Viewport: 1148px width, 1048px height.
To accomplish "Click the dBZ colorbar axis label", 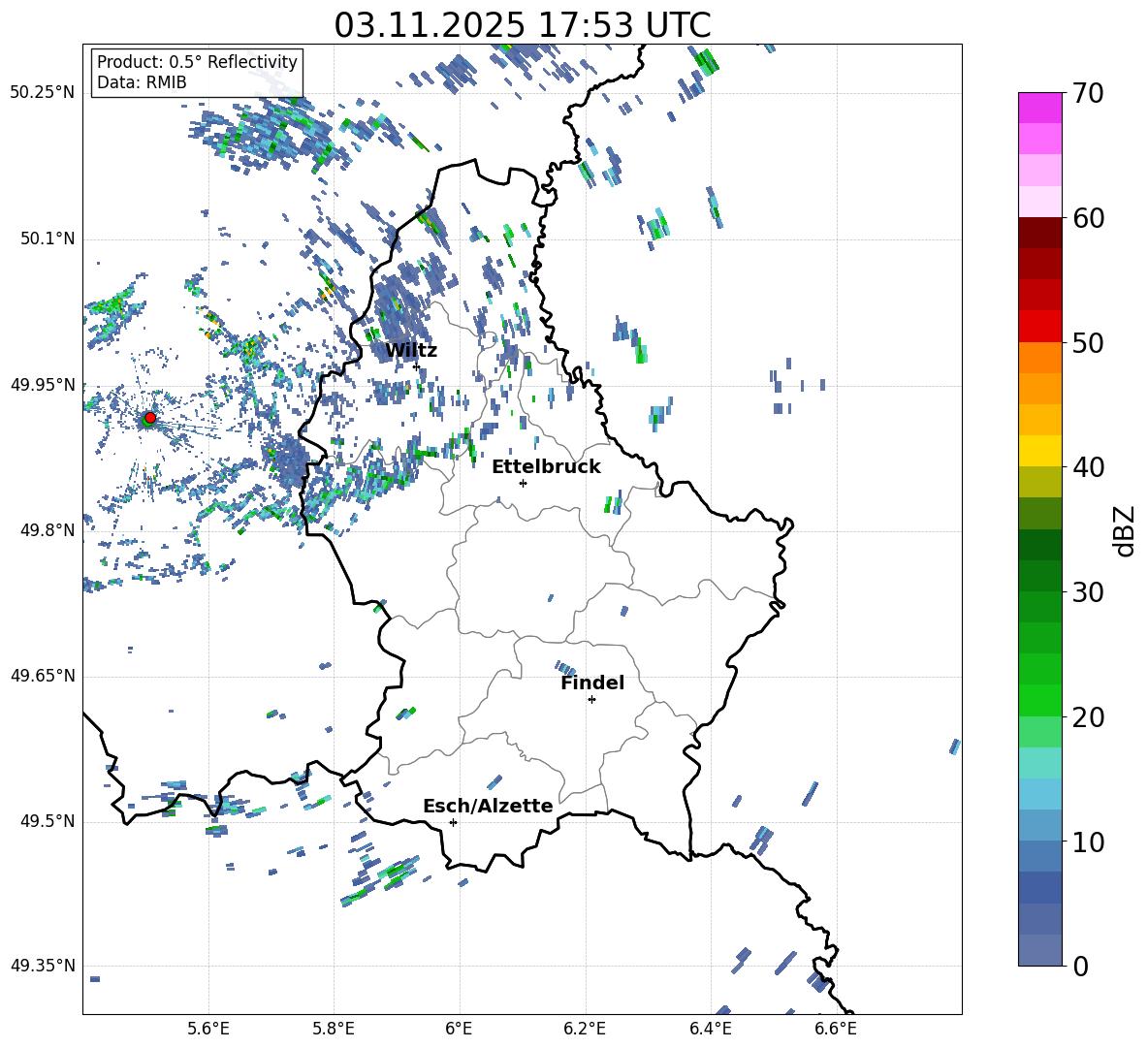I will [1125, 530].
